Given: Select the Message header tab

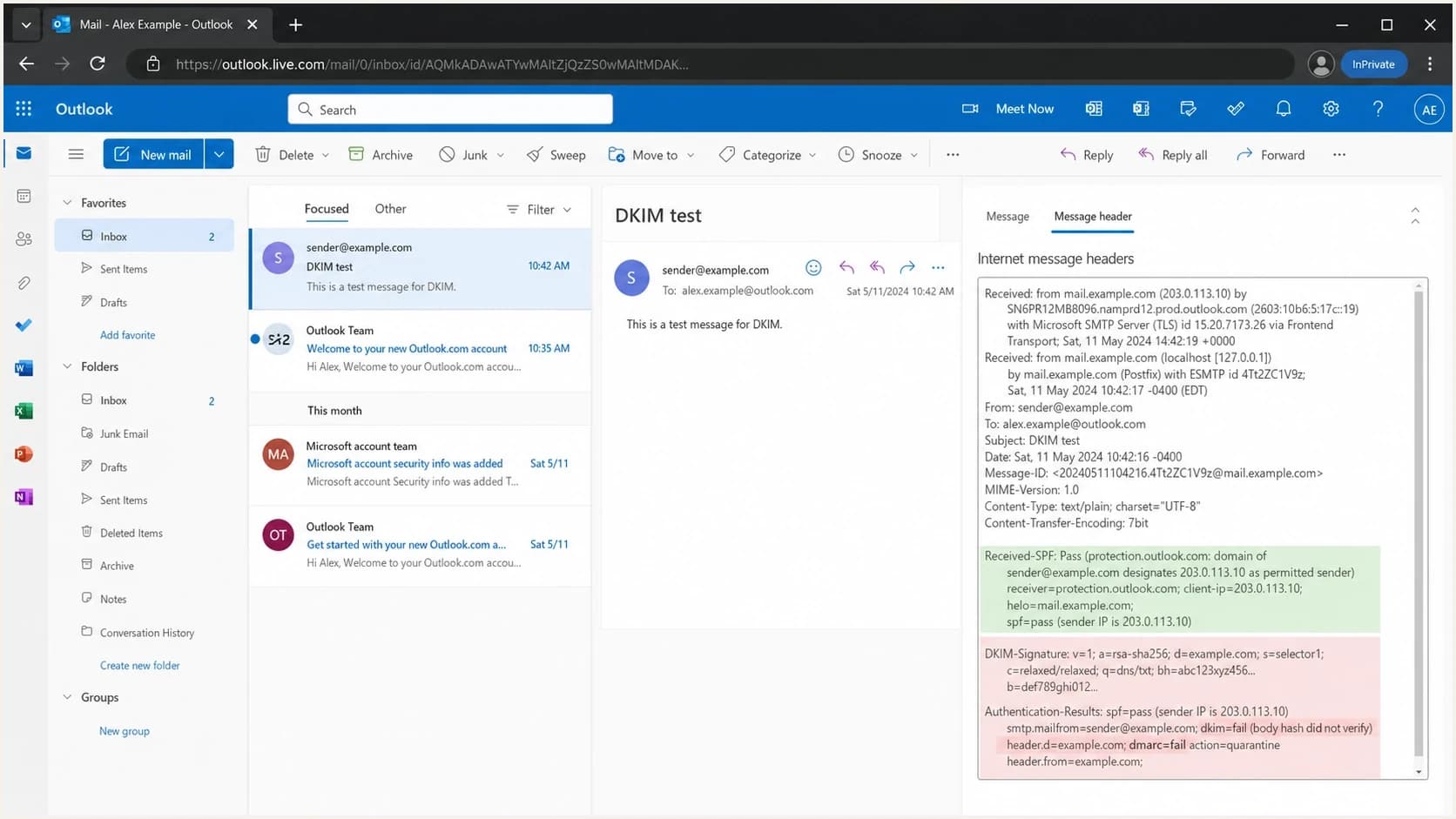Looking at the screenshot, I should tap(1093, 216).
